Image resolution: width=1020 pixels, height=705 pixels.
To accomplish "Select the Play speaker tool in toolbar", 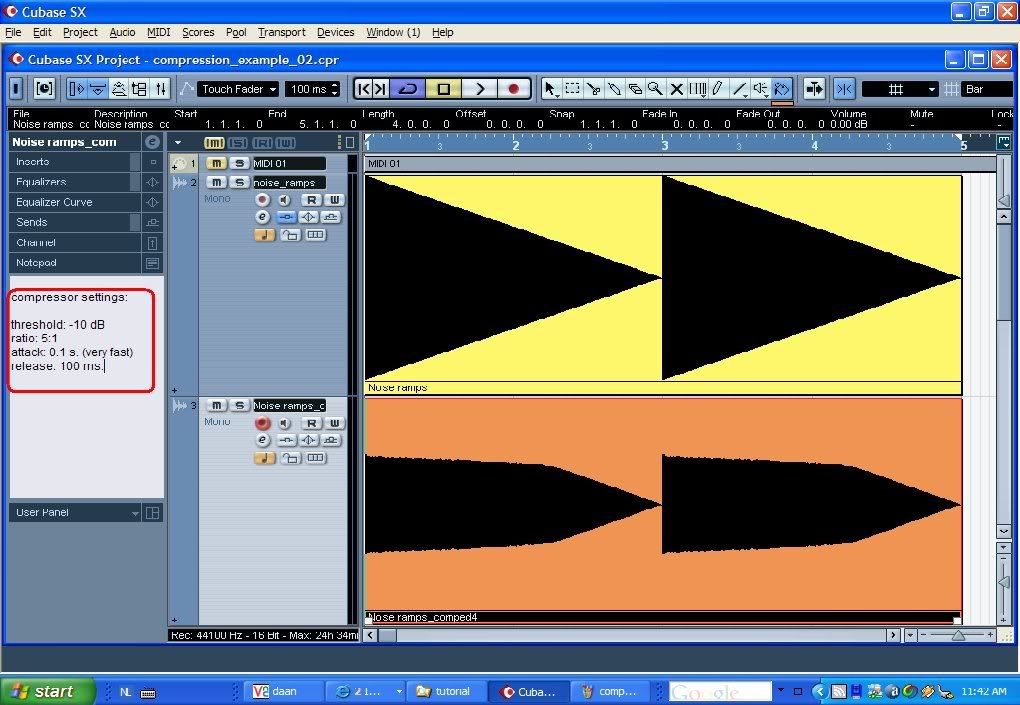I will 760,88.
